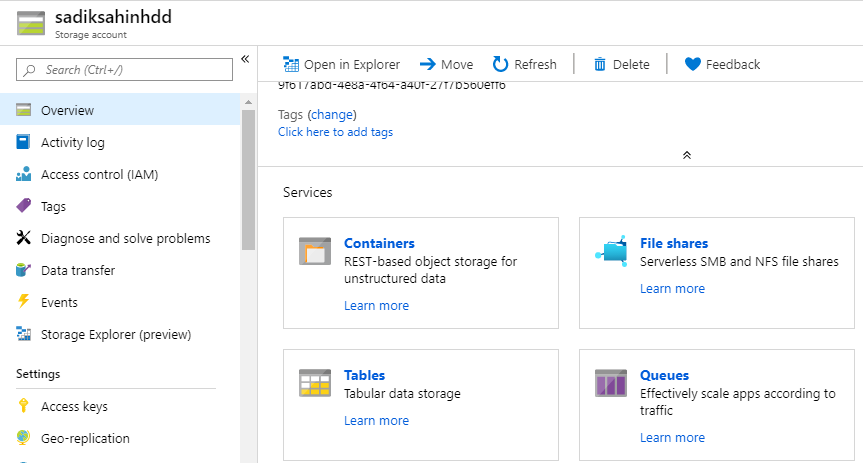Click the Access control (IAM) people icon
Image resolution: width=863 pixels, height=463 pixels.
(23, 174)
